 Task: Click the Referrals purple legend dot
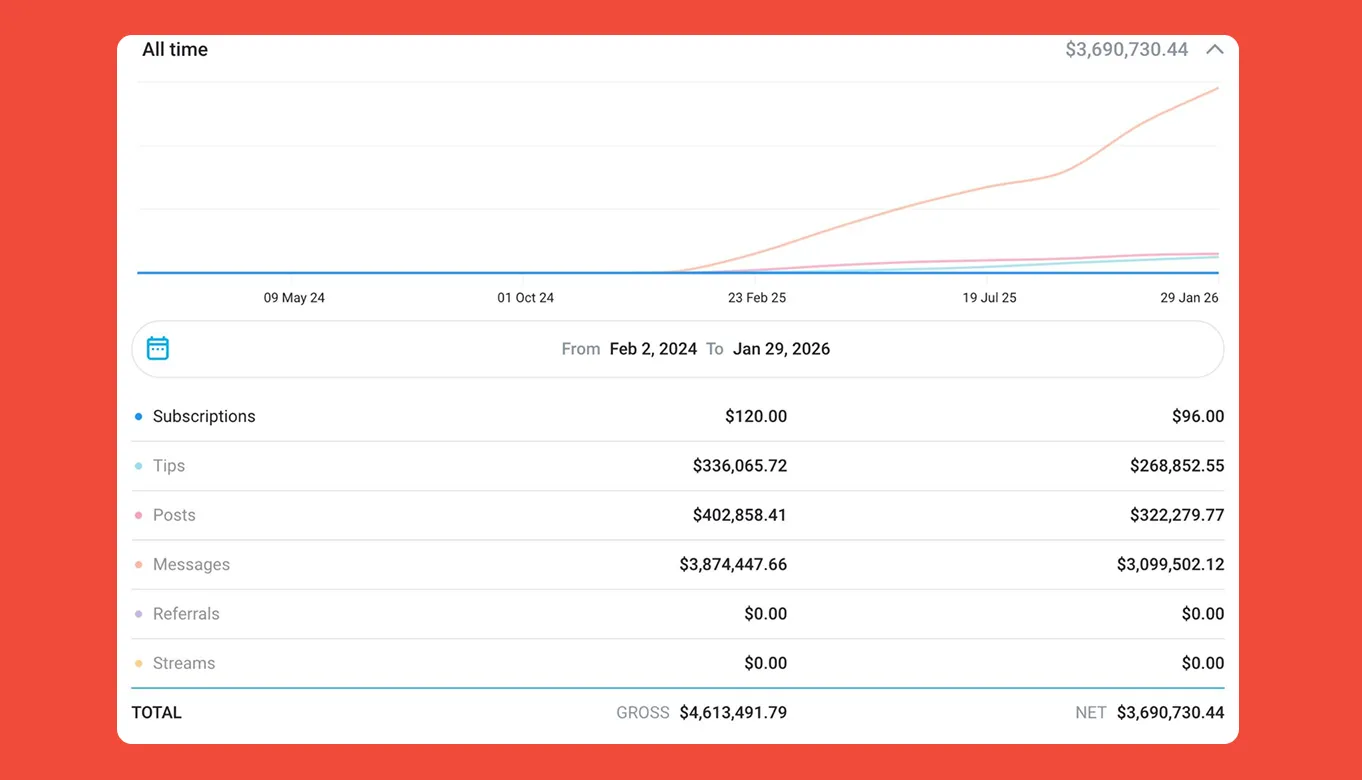pyautogui.click(x=139, y=614)
